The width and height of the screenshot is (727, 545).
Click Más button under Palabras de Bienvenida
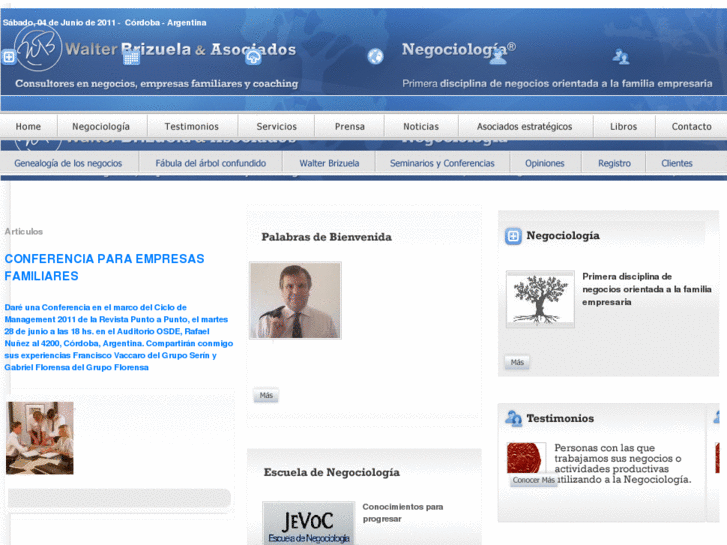(x=266, y=395)
